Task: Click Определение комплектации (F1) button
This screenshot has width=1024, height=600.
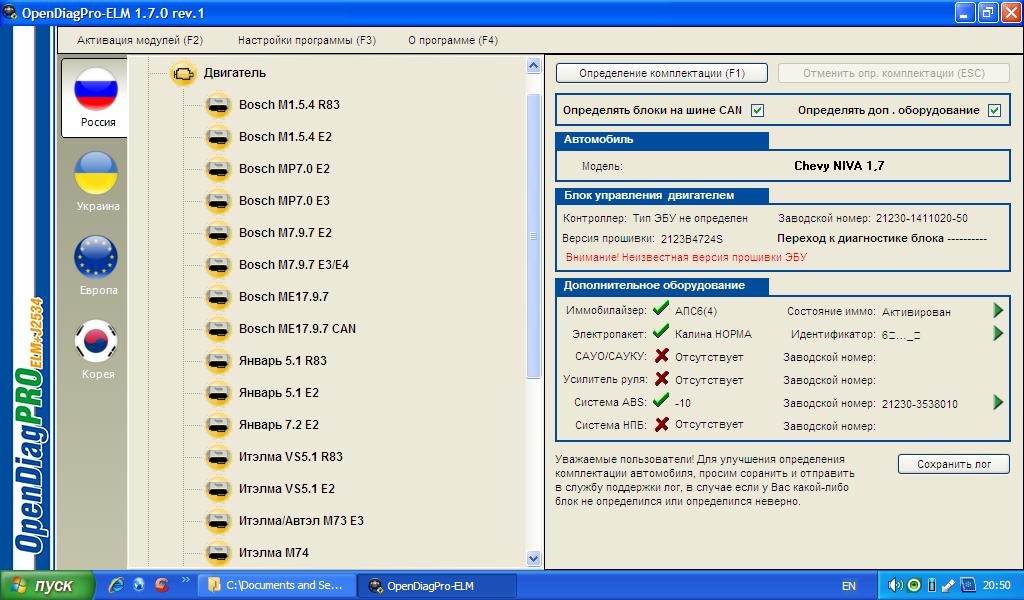Action: pos(662,73)
